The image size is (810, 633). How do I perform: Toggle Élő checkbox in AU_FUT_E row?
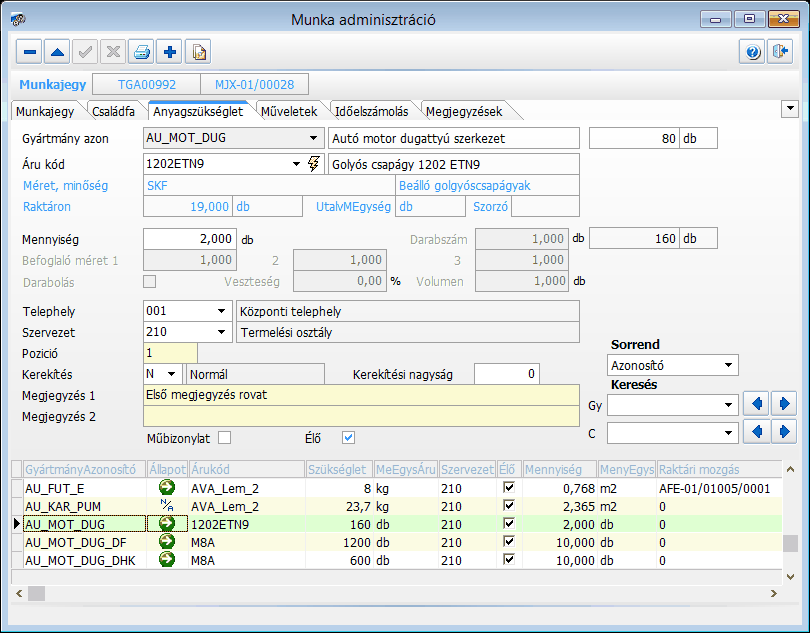point(509,487)
